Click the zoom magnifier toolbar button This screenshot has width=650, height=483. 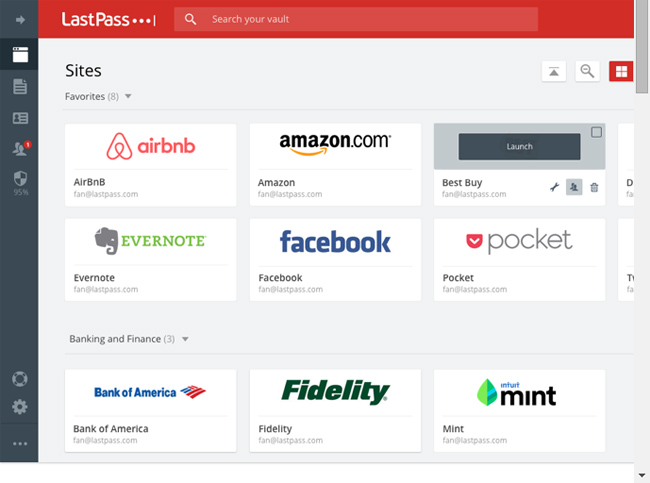(x=587, y=71)
